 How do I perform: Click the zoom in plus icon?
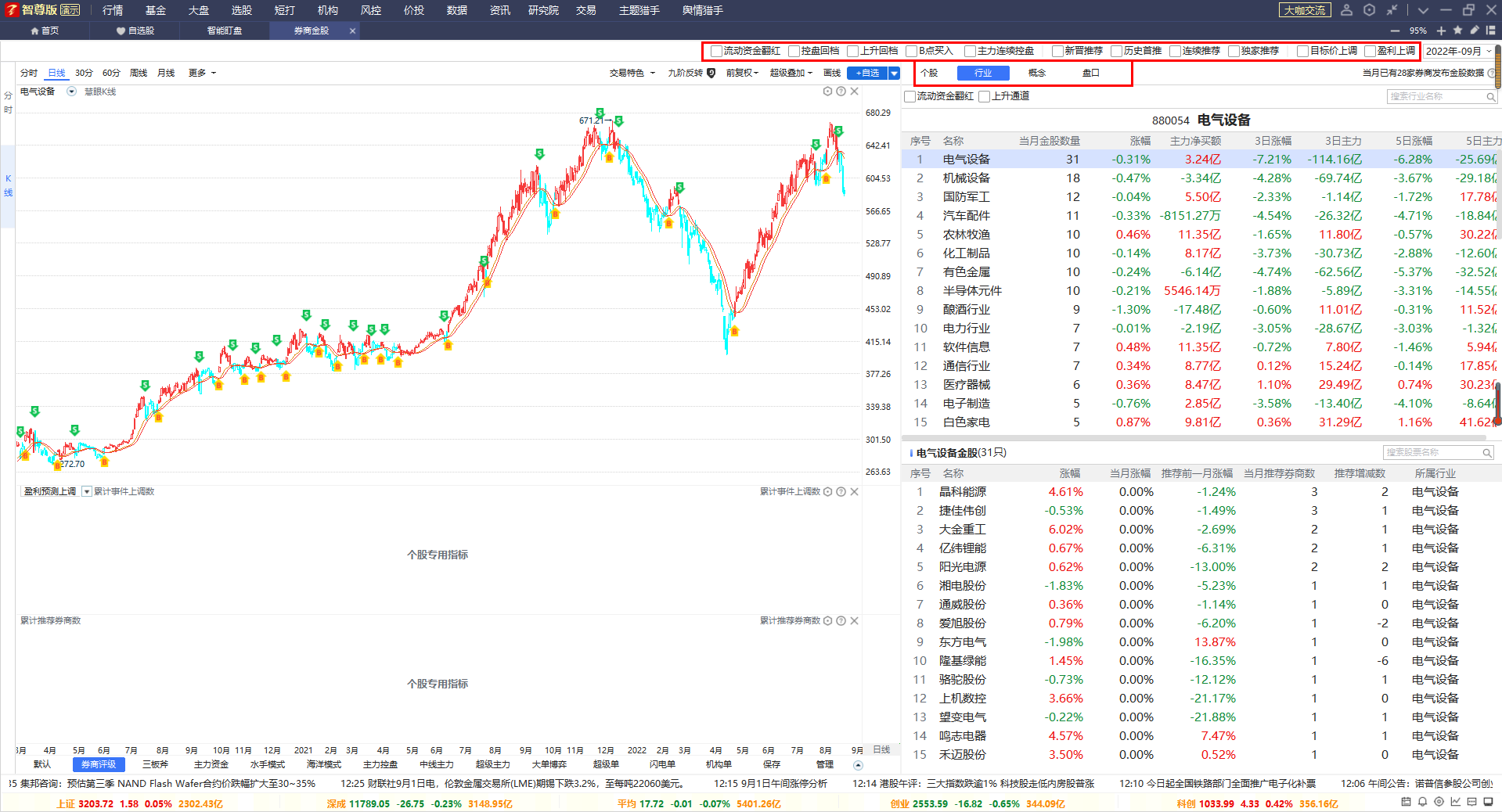click(x=1441, y=31)
